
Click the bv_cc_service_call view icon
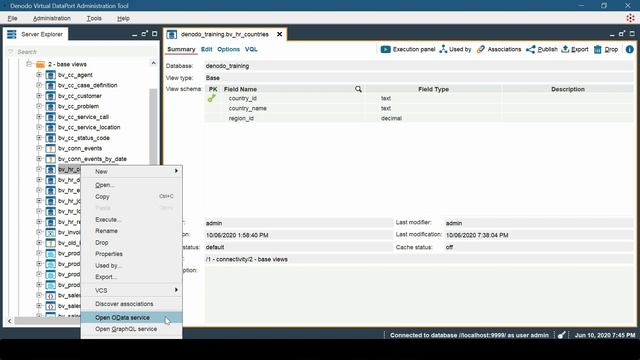click(x=51, y=117)
